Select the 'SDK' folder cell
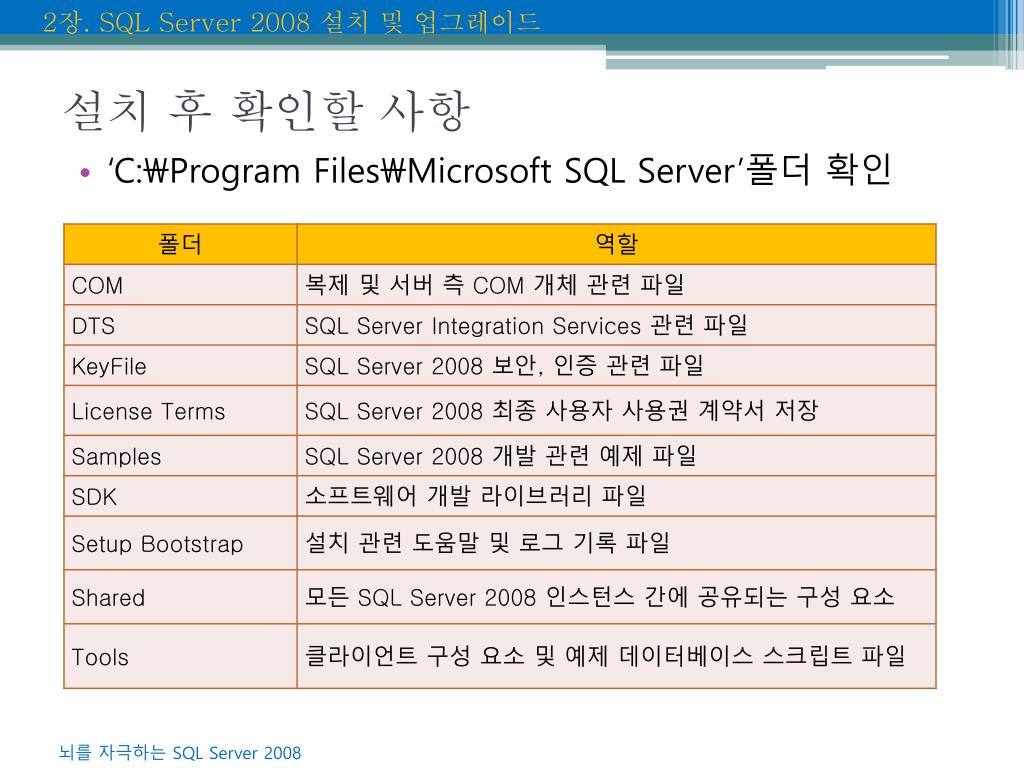The height and width of the screenshot is (768, 1024). 180,496
